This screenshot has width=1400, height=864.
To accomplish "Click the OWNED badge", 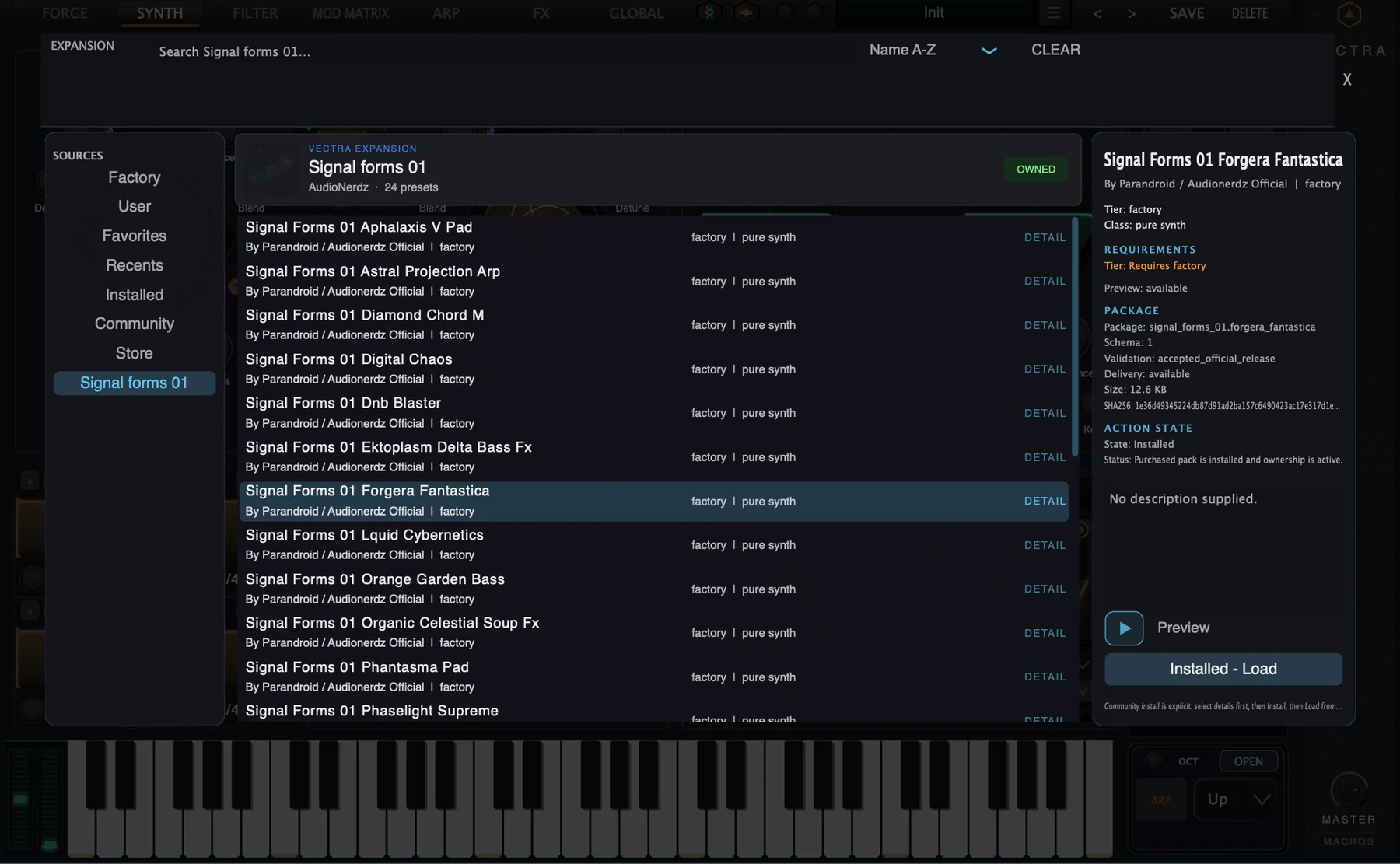I will click(x=1036, y=169).
